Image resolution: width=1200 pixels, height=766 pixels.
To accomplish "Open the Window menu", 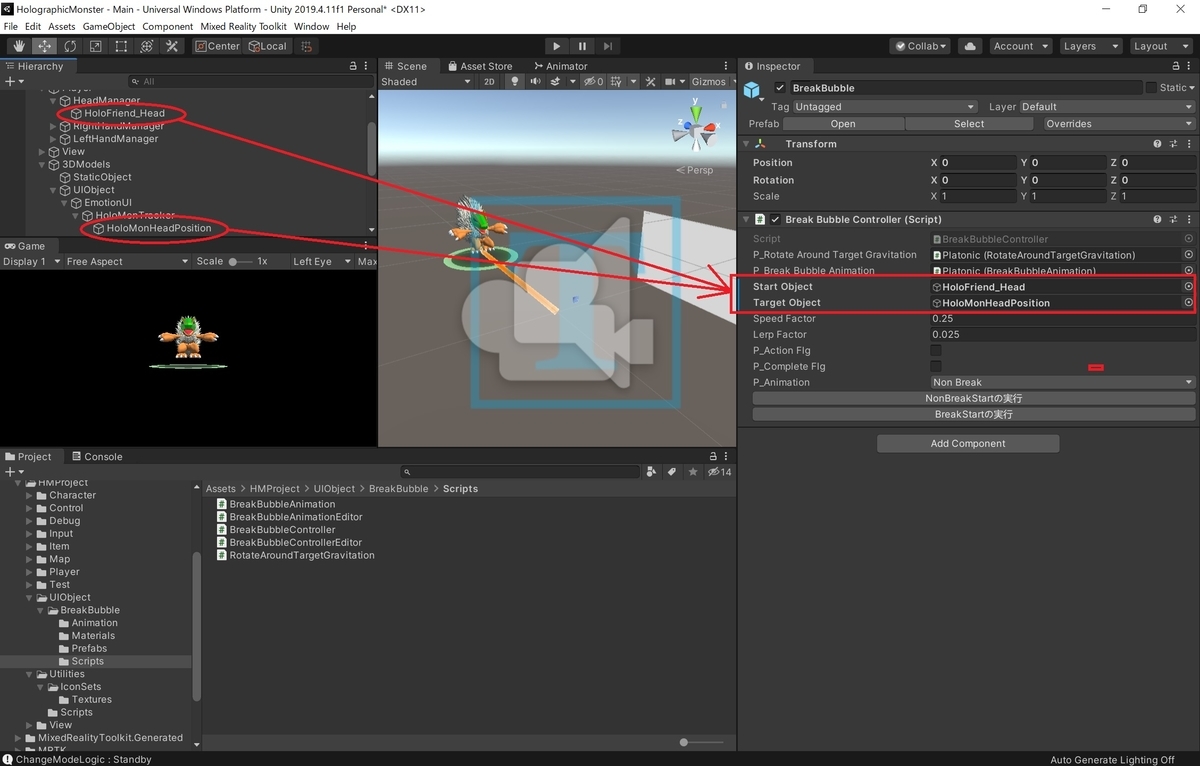I will pyautogui.click(x=312, y=26).
